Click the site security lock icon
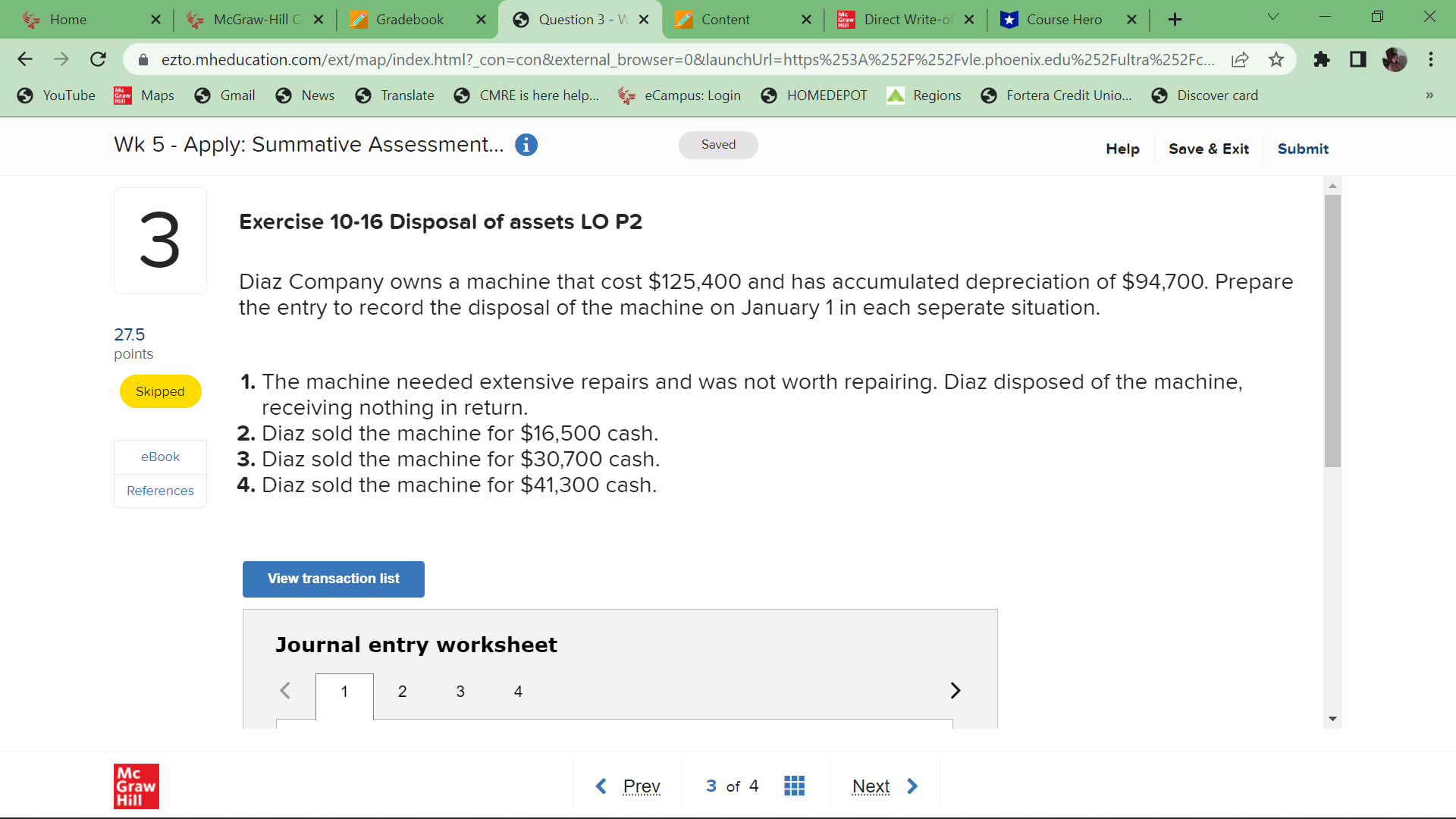 142,59
